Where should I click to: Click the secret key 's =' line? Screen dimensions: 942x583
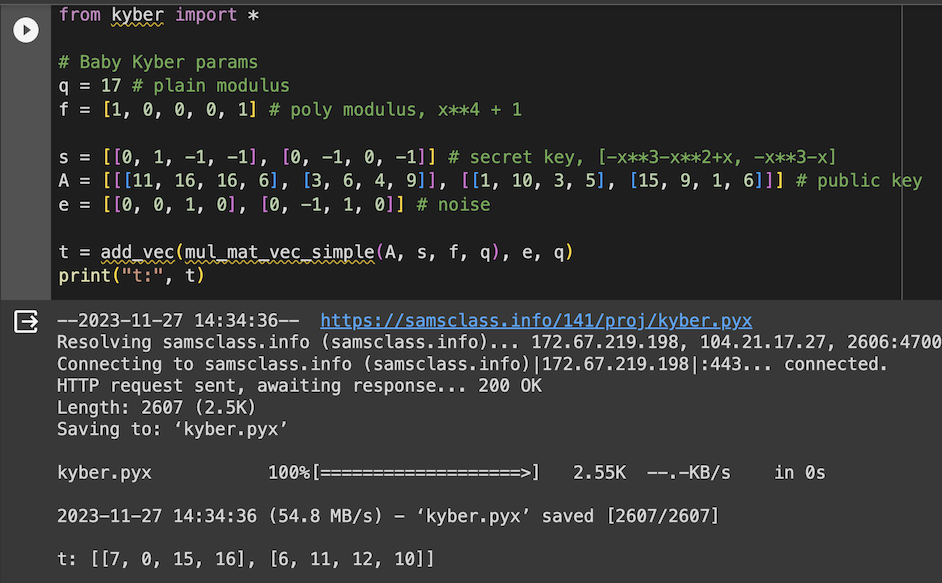tap(447, 157)
